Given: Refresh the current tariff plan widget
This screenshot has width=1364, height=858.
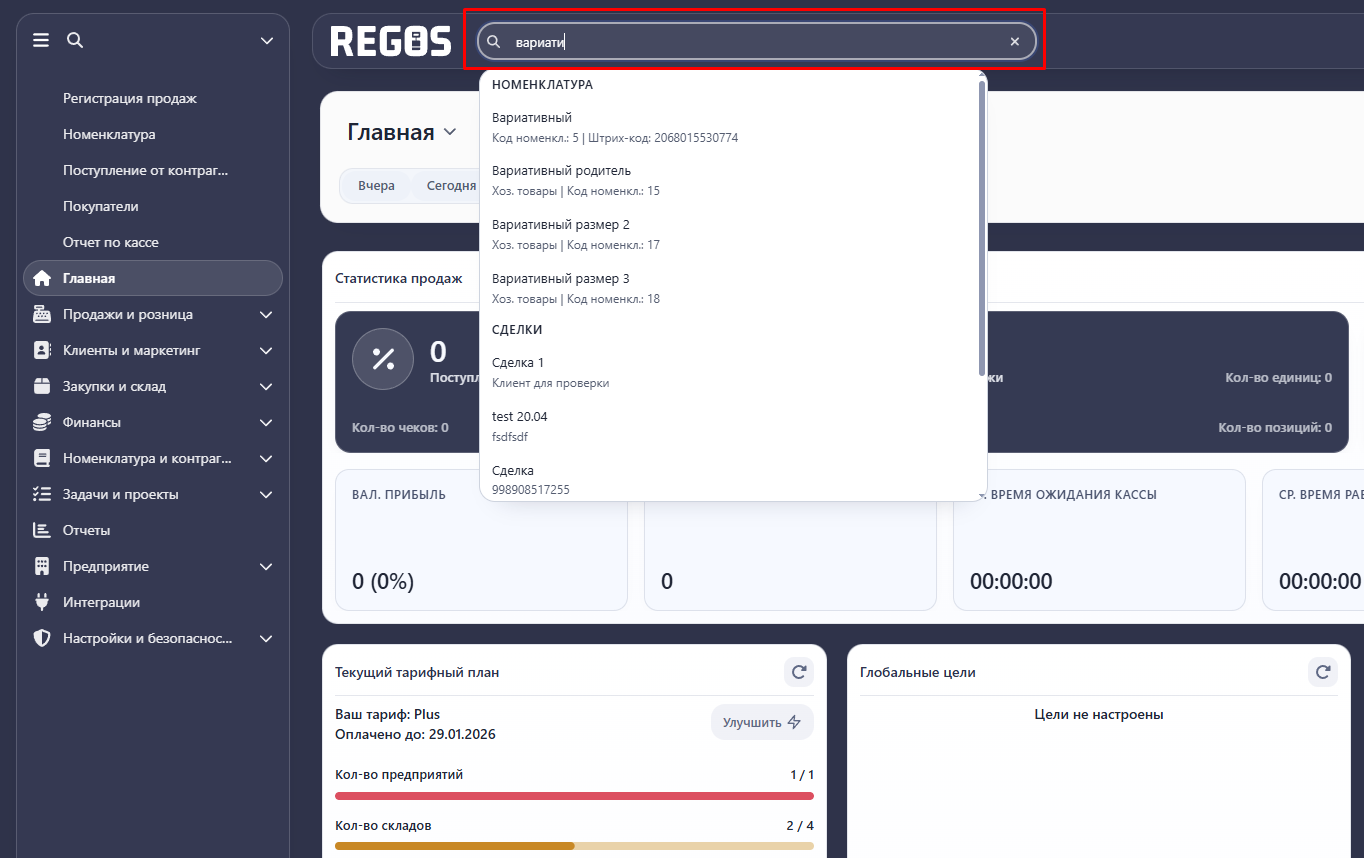Looking at the screenshot, I should click(x=798, y=672).
